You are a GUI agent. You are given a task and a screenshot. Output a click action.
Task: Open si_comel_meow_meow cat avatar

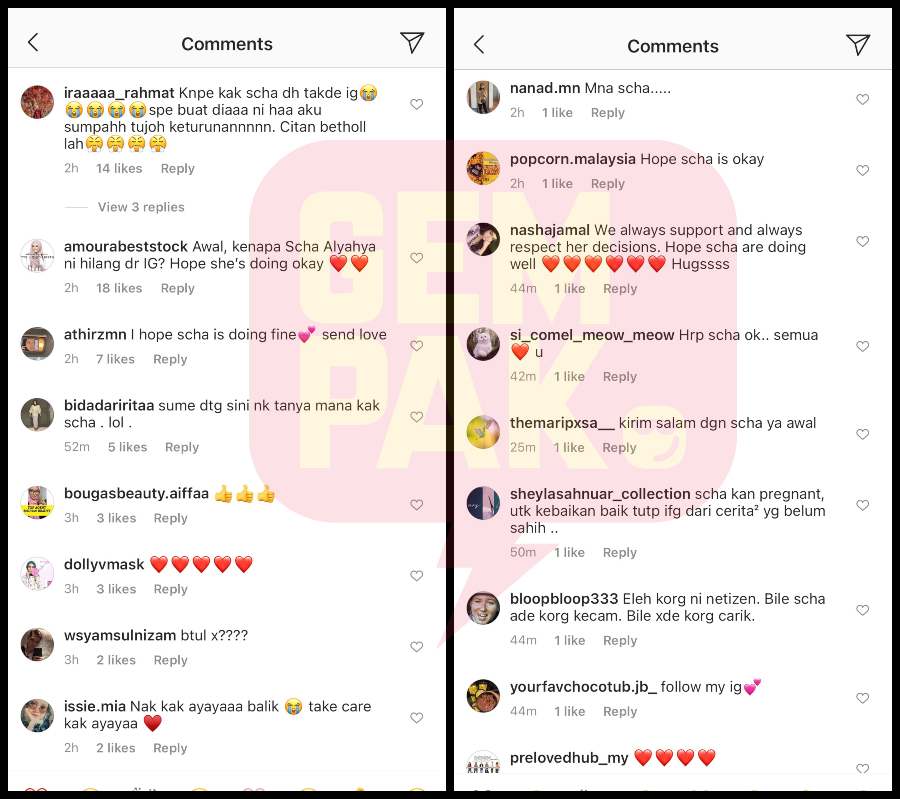click(483, 344)
